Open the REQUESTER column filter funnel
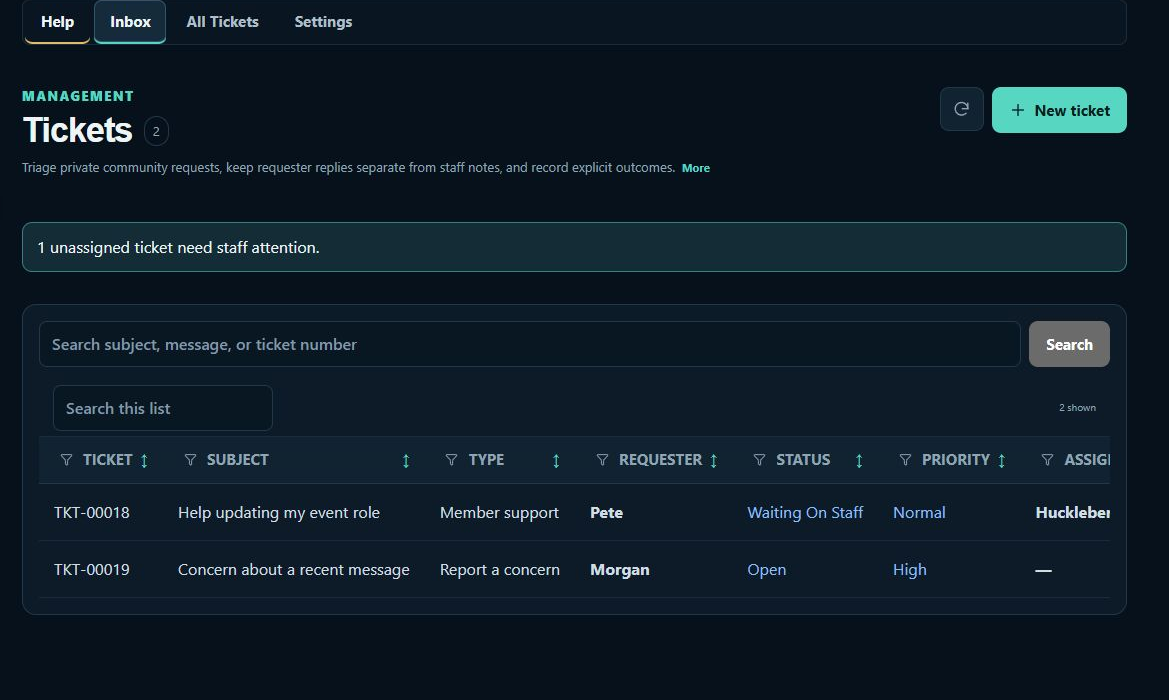 [602, 460]
